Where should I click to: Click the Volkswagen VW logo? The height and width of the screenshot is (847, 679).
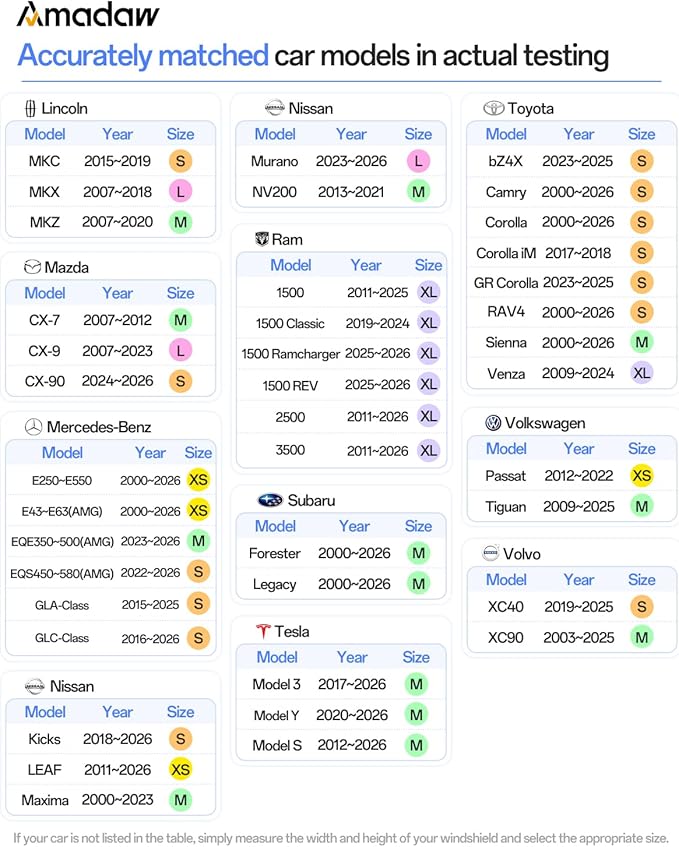[x=493, y=423]
